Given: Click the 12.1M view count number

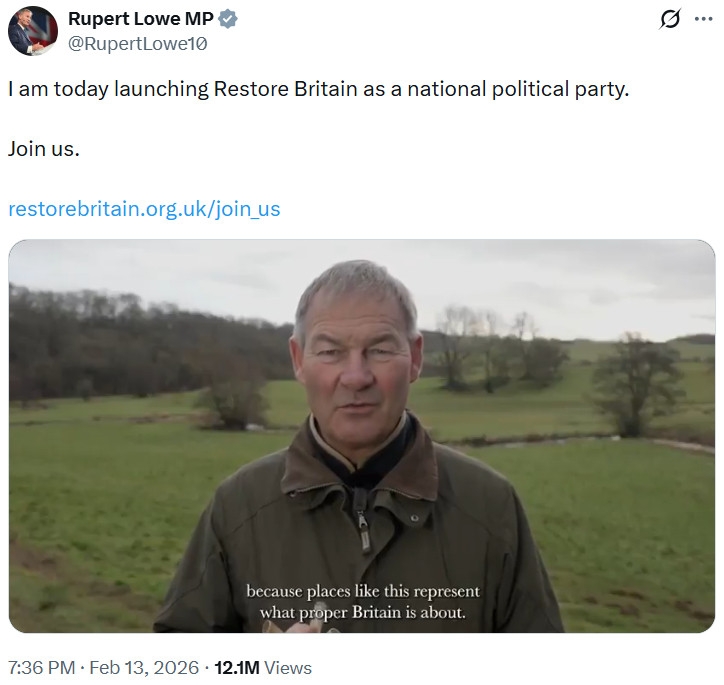Looking at the screenshot, I should click(238, 667).
